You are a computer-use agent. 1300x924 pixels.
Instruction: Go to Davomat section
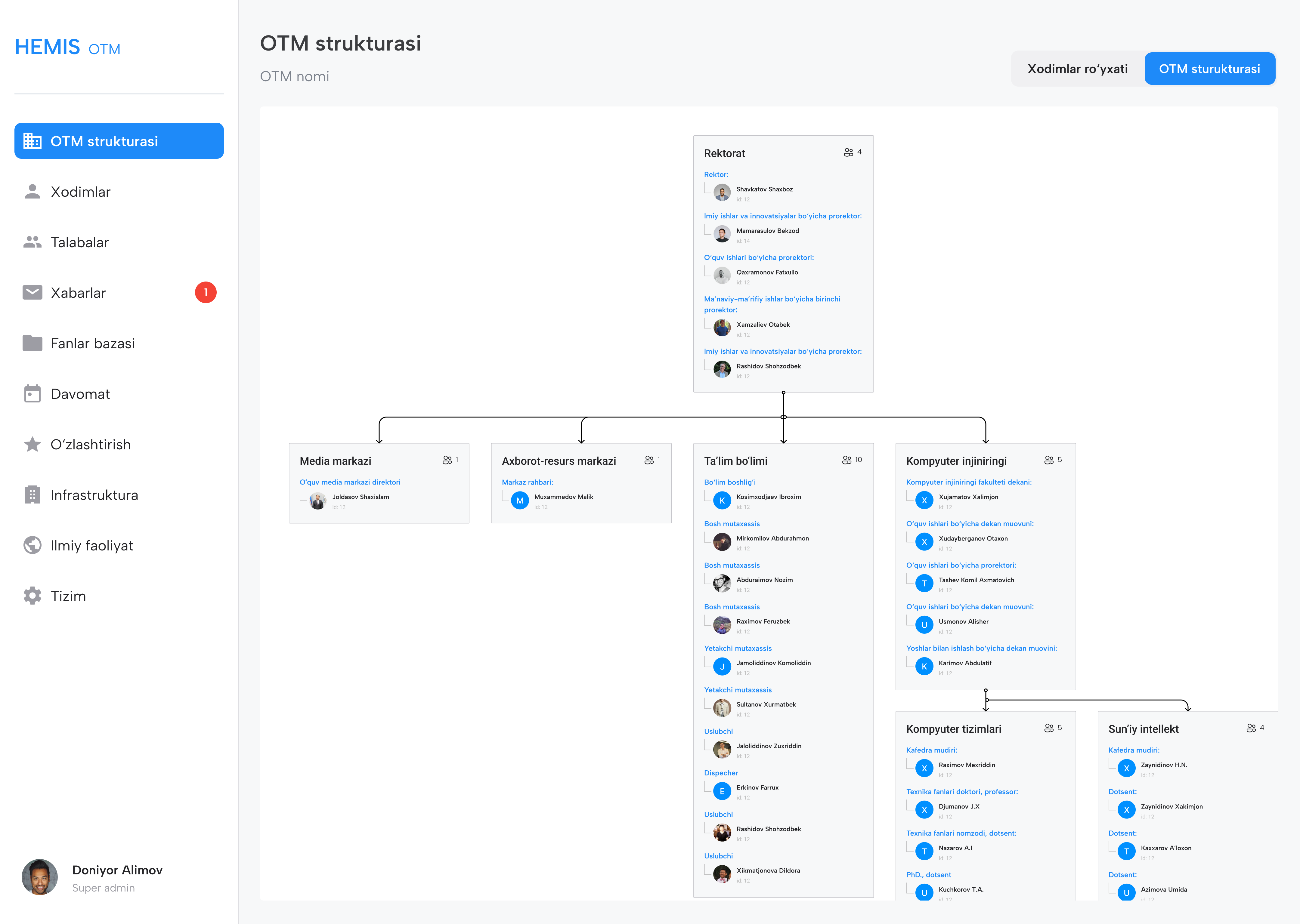[119, 393]
